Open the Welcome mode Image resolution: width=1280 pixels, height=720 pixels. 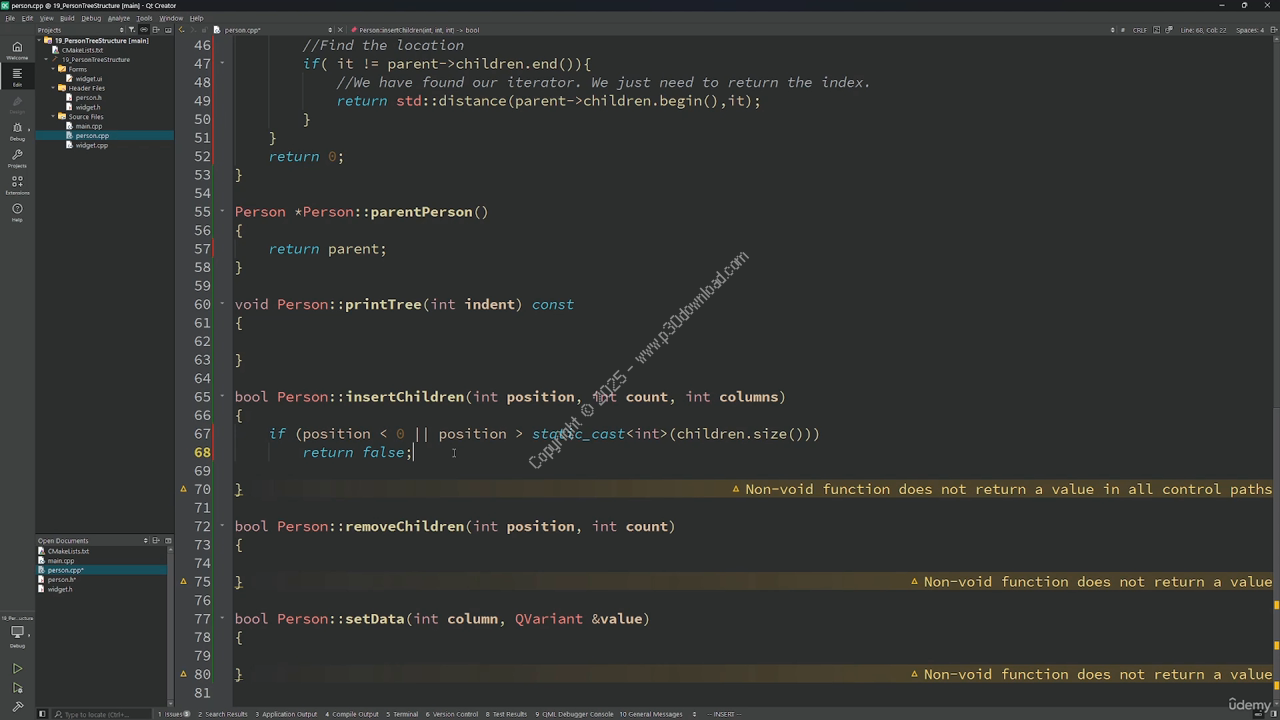[17, 50]
